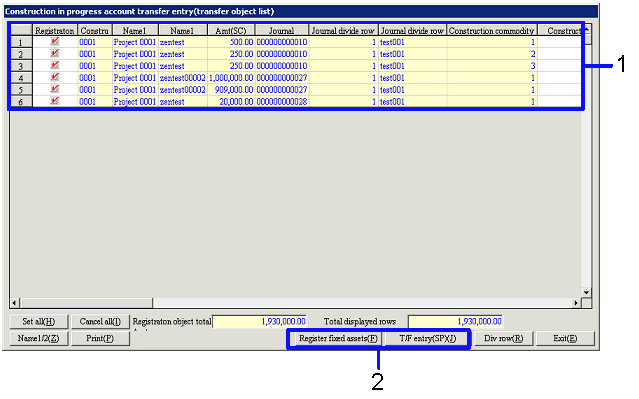Click the Exit(E) button

[x=565, y=338]
